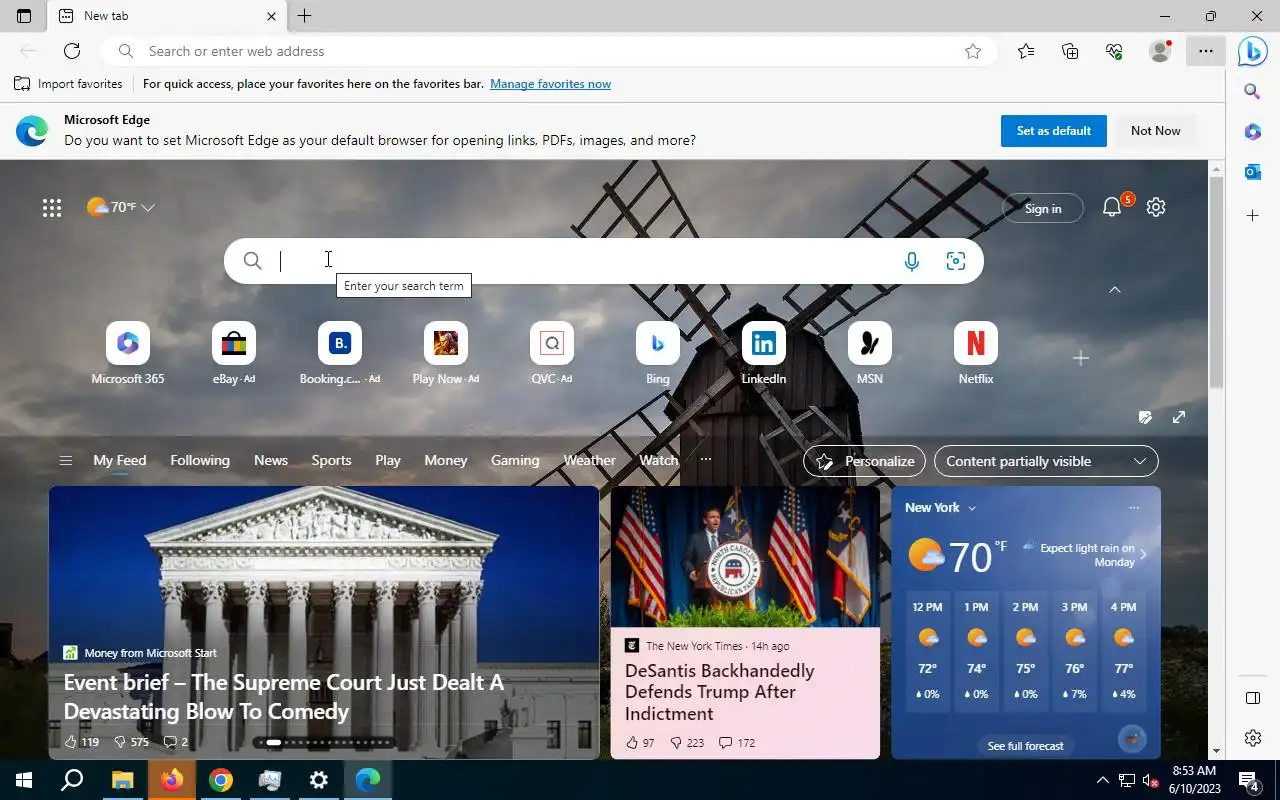
Task: Open See full forecast link
Action: pos(1025,745)
